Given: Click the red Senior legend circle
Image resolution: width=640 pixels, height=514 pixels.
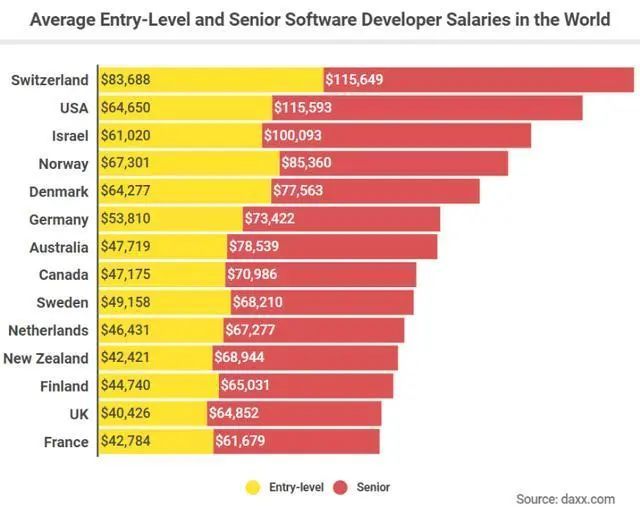Looking at the screenshot, I should (340, 487).
